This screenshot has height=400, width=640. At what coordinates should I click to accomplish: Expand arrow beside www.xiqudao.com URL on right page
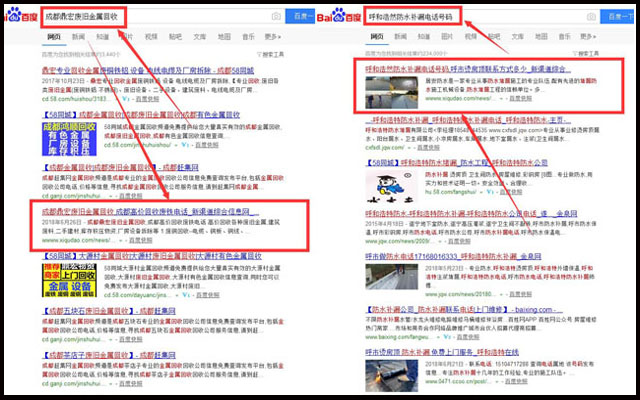point(501,98)
